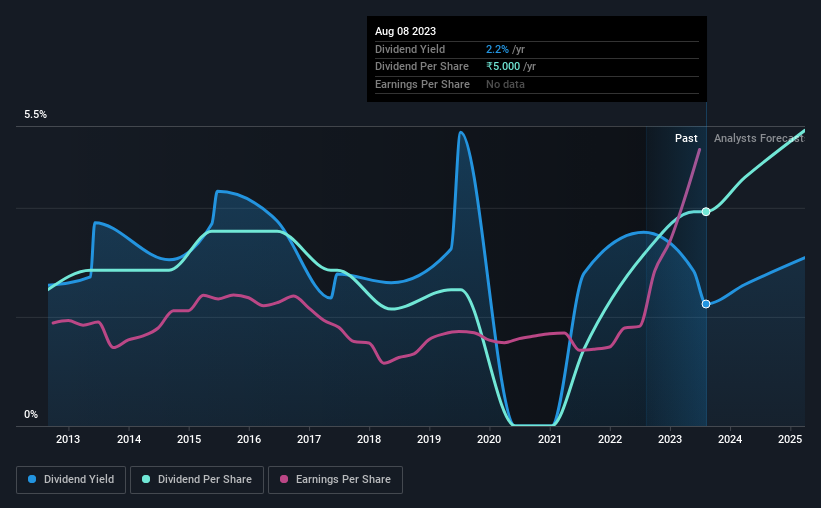Screen dimensions: 821x508
Task: Toggle the Dividend Per Share legend button
Action: tap(197, 480)
